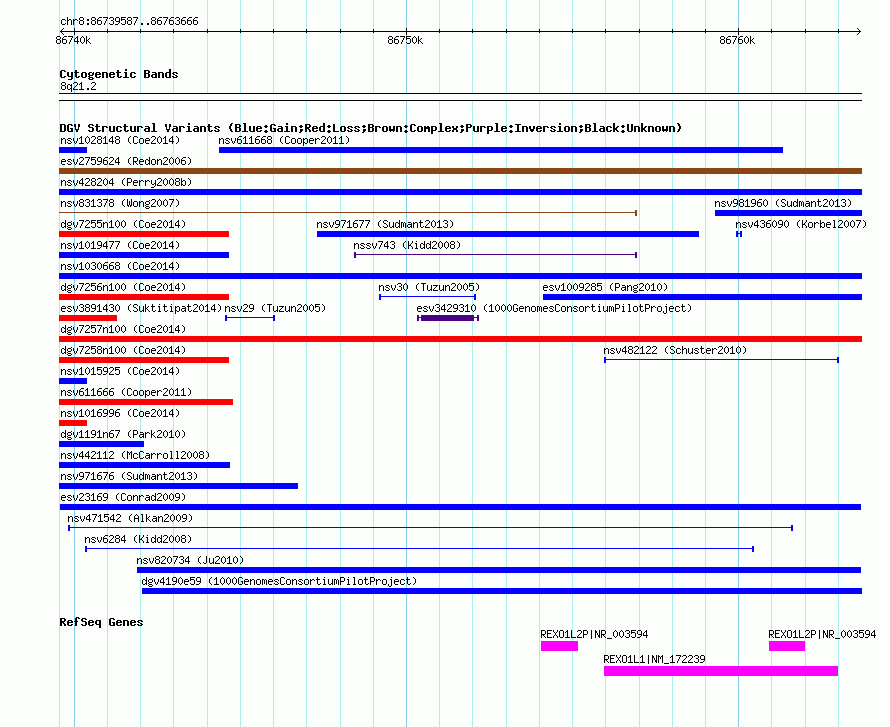Click the nsv6284 (Kidd2008) label
The width and height of the screenshot is (890, 727).
point(138,539)
